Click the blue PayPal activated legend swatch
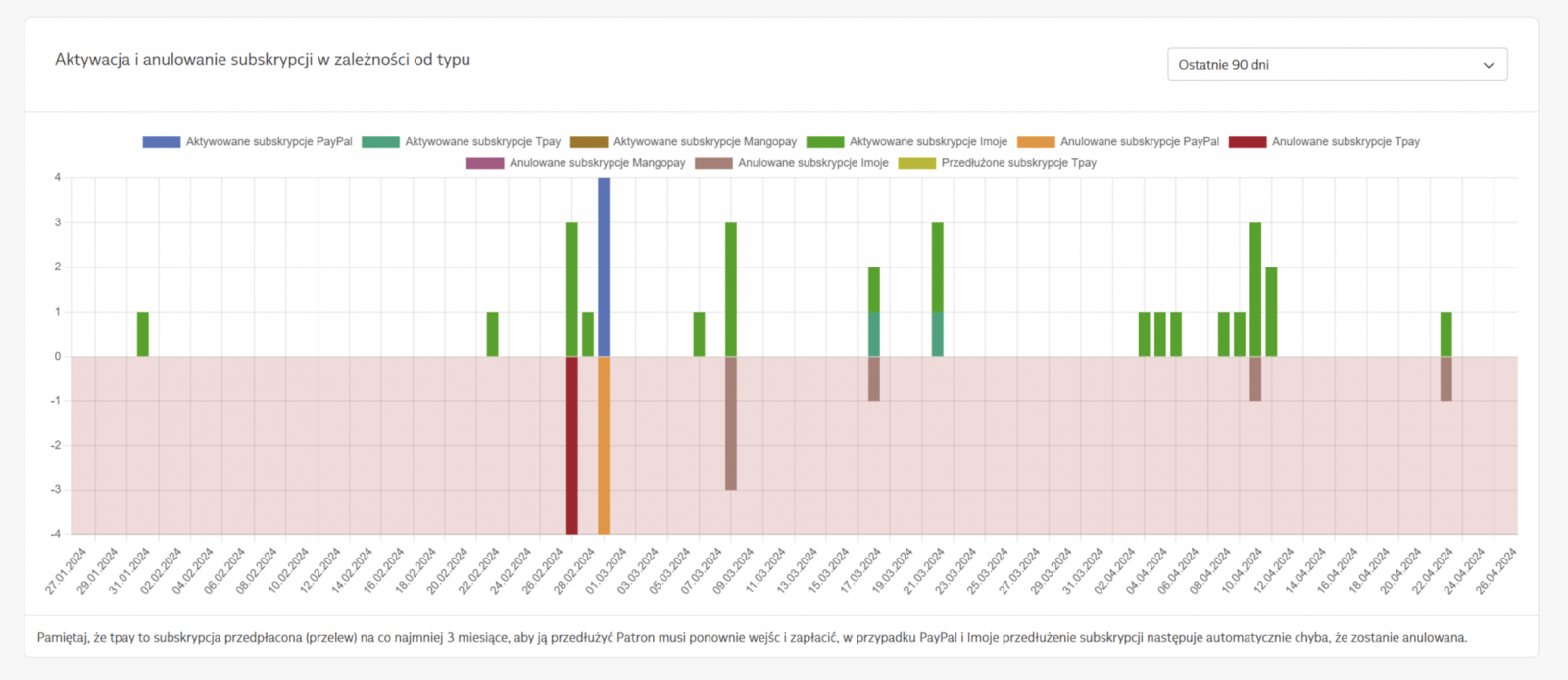 tap(162, 142)
